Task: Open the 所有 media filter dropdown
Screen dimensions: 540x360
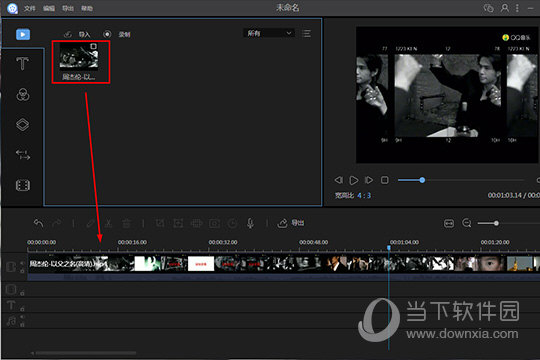Action: click(x=269, y=33)
